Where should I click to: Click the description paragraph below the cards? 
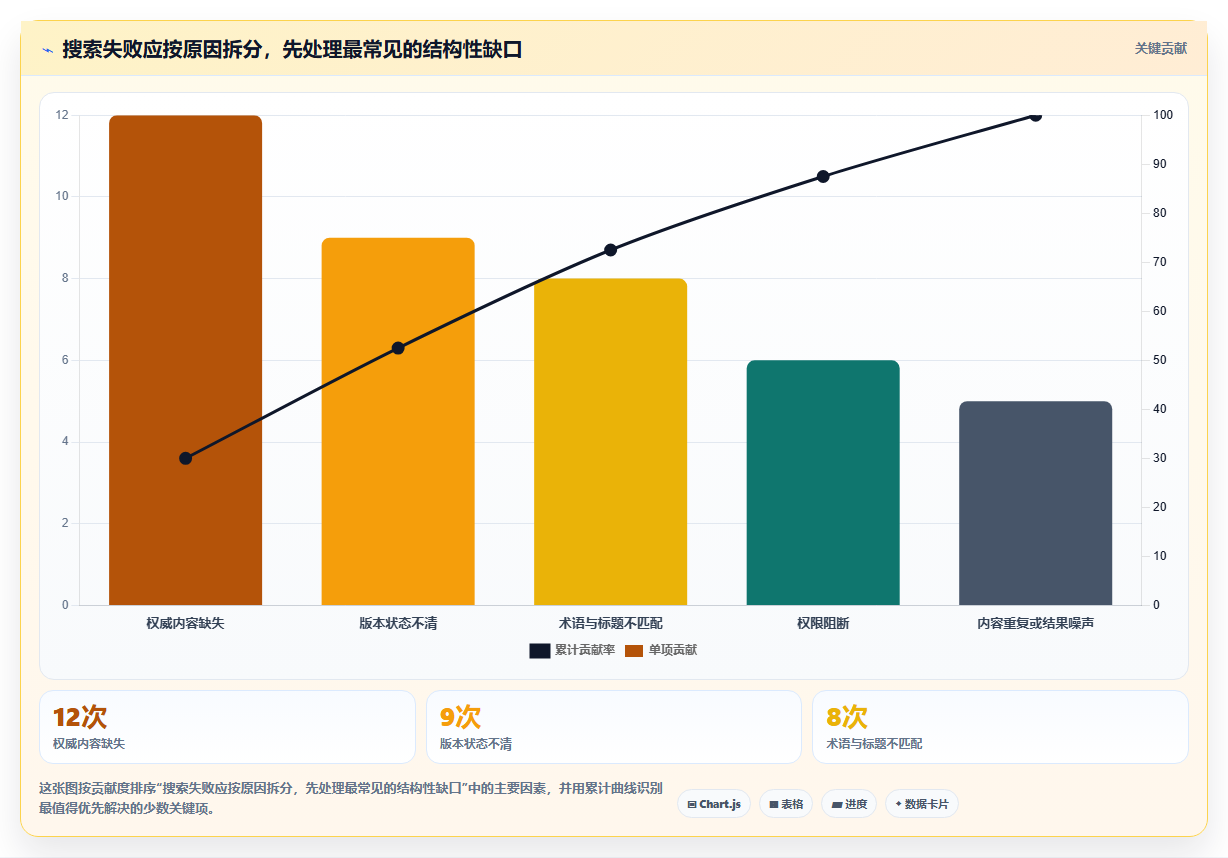coord(350,798)
